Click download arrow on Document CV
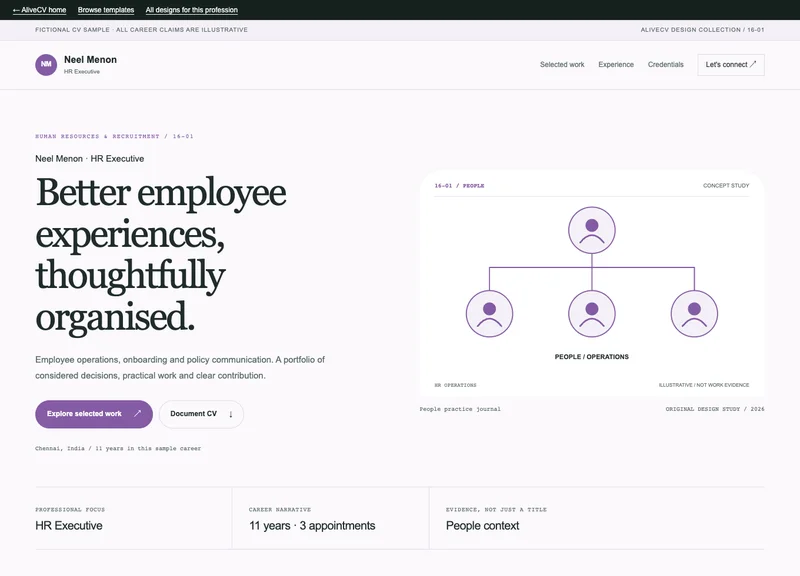 [x=231, y=414]
